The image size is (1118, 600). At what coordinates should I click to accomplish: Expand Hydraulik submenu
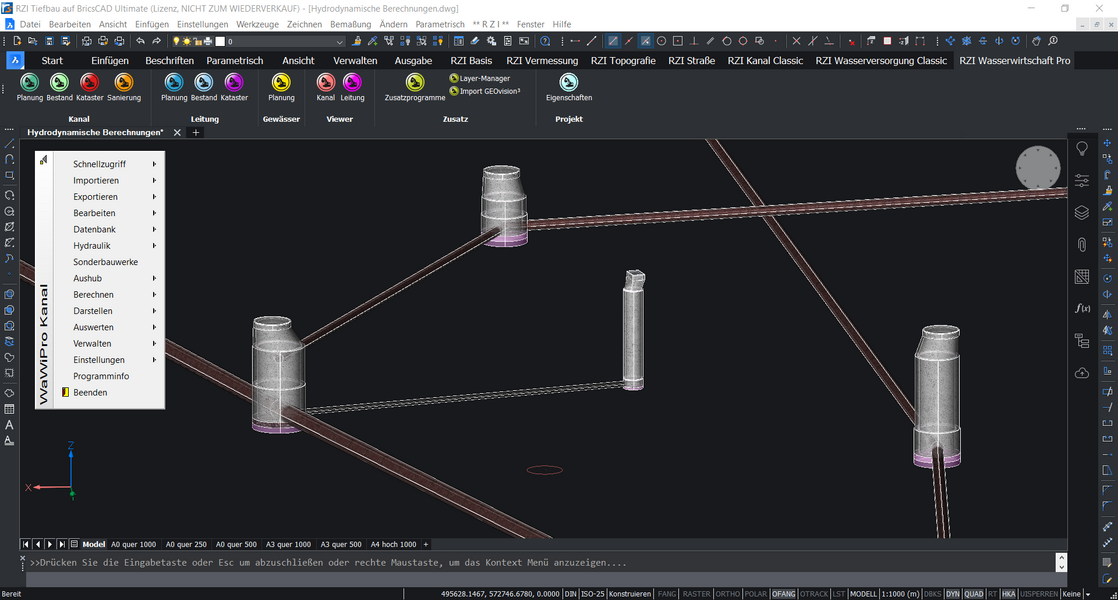click(x=109, y=246)
